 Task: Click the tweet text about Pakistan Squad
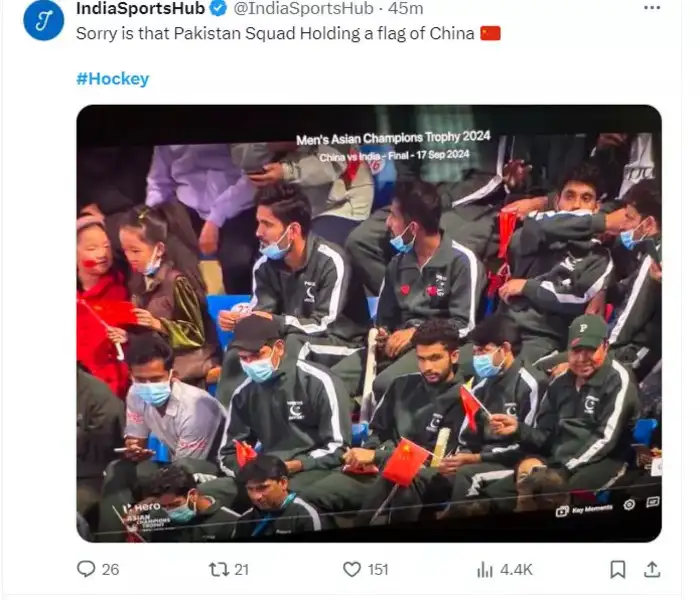275,34
